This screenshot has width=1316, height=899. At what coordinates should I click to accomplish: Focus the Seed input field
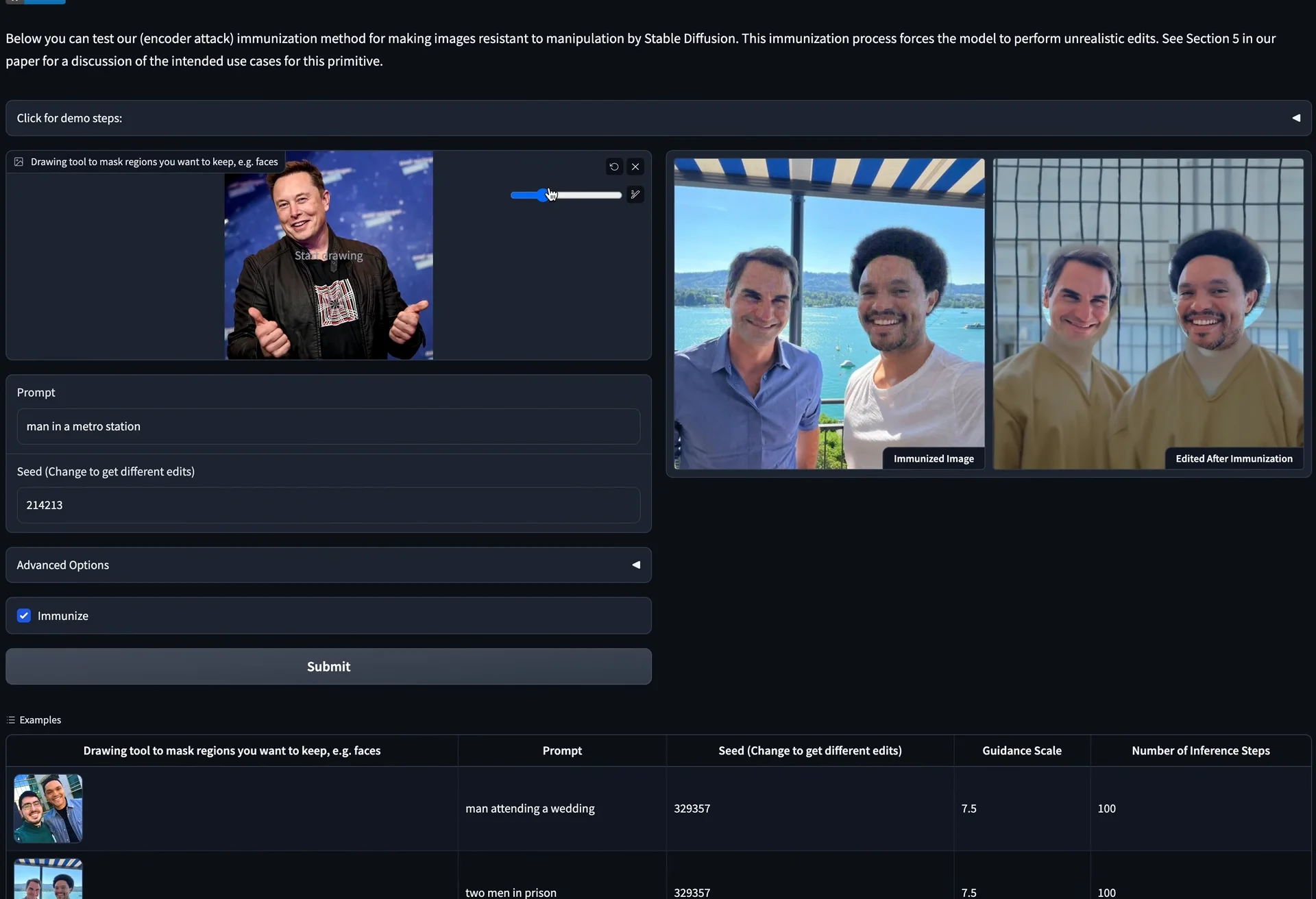328,505
